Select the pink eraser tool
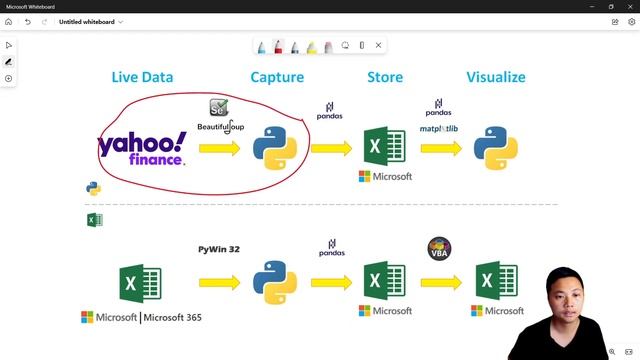 tap(328, 47)
